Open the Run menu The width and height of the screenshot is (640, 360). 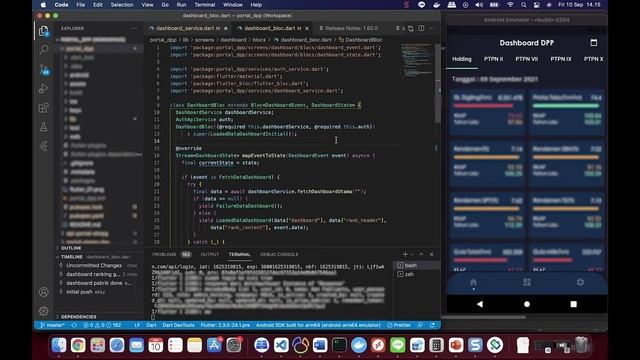pos(181,5)
